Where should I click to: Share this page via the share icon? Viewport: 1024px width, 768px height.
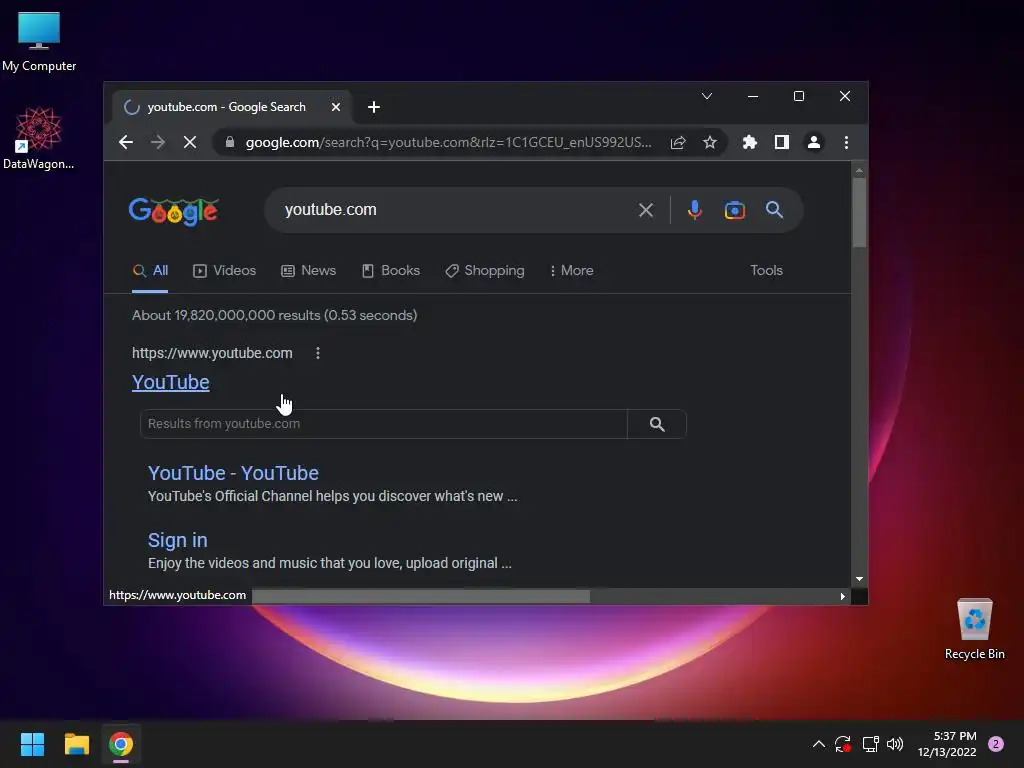(678, 142)
